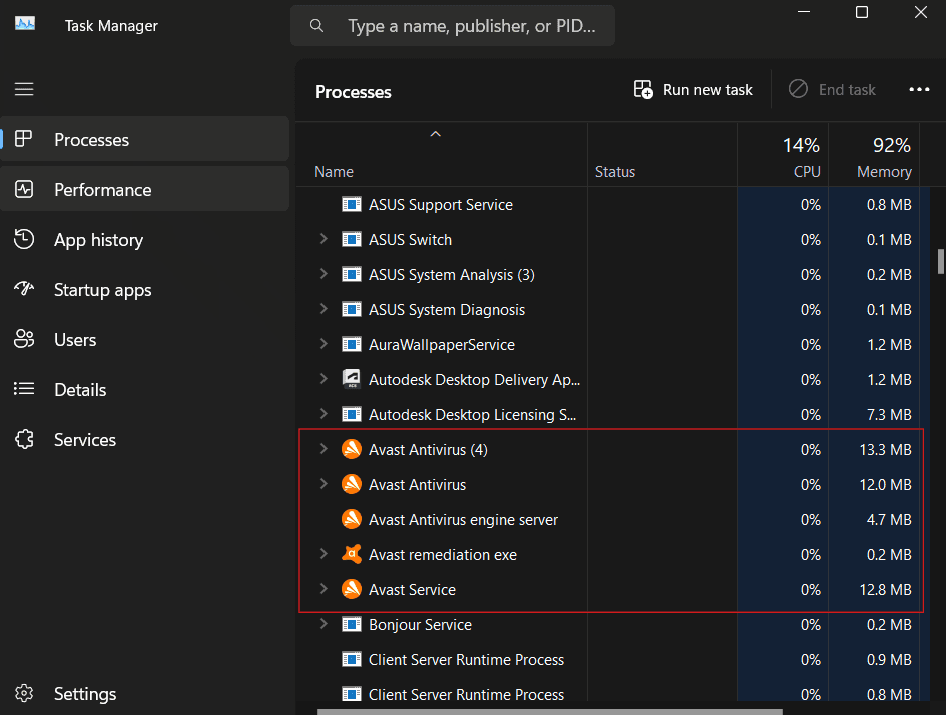The width and height of the screenshot is (946, 715).
Task: Expand the Avast Antivirus (4) group
Action: click(323, 449)
